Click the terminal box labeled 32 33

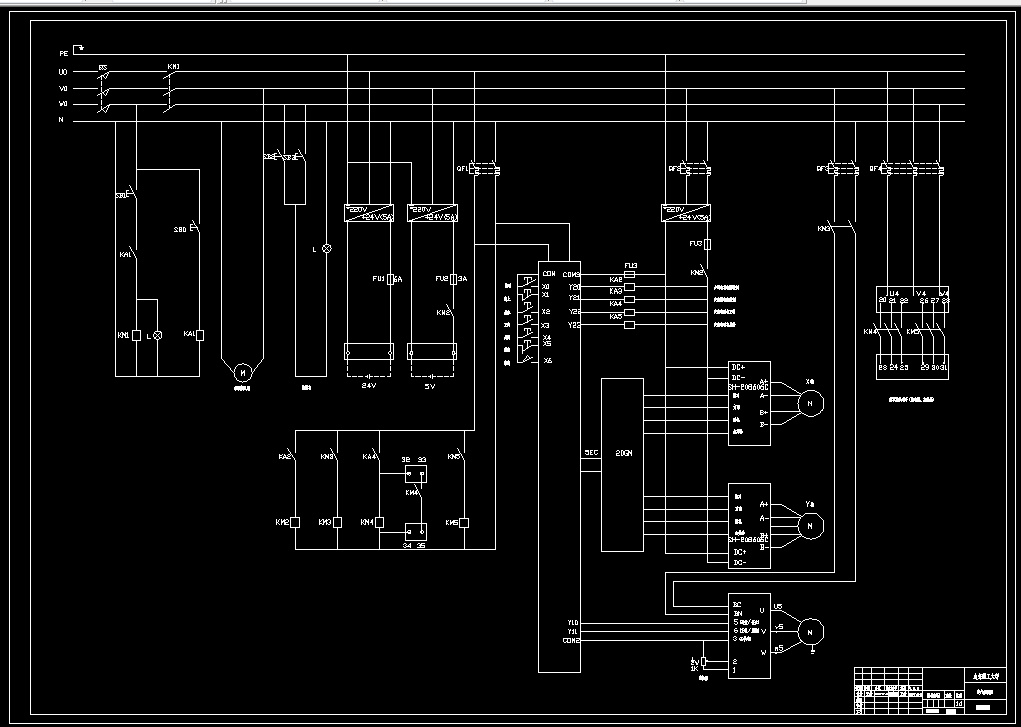[x=415, y=474]
